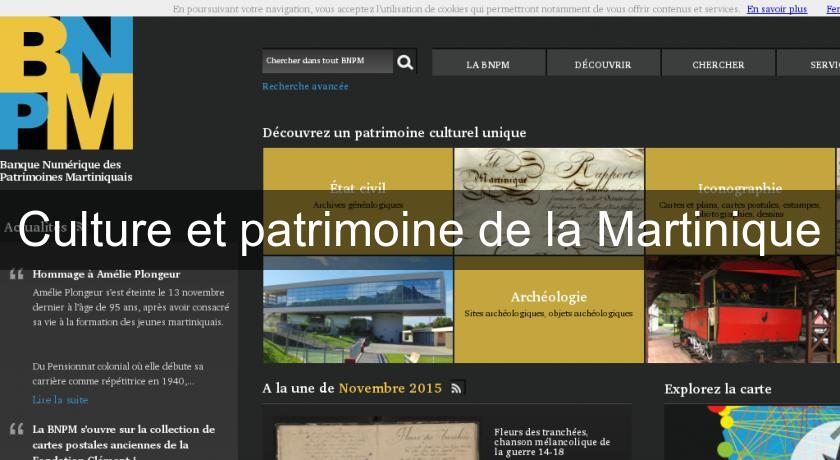Select the Iconographie tile
Image resolution: width=840 pixels, height=460 pixels.
click(740, 201)
